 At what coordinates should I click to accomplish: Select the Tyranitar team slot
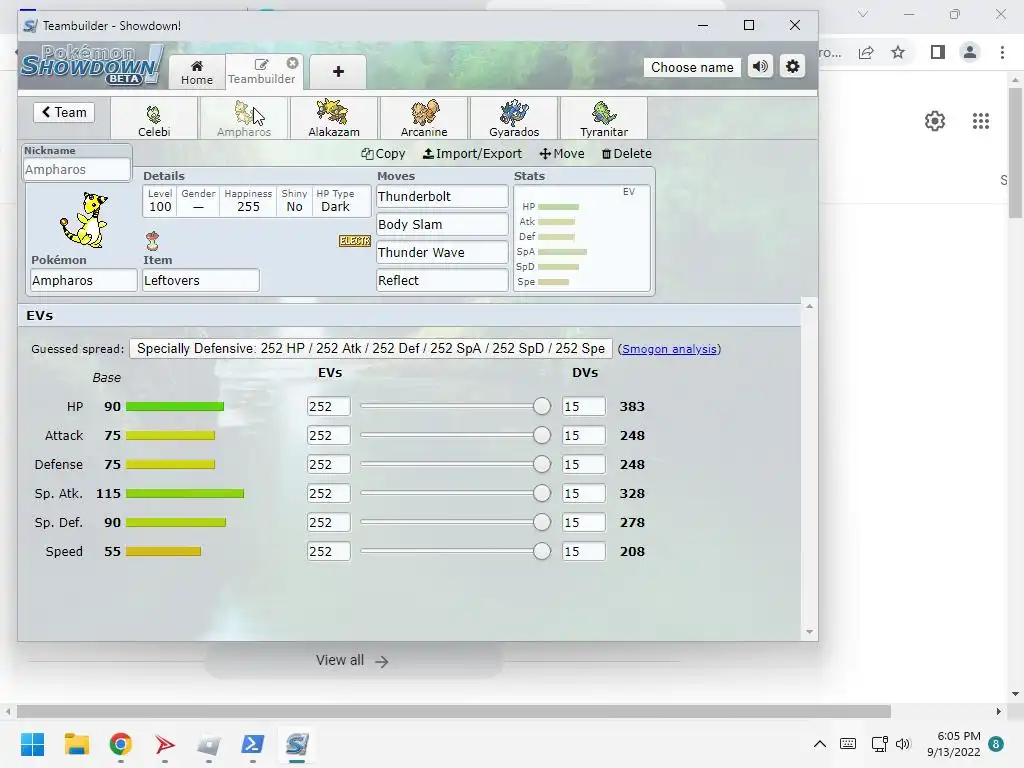click(604, 118)
